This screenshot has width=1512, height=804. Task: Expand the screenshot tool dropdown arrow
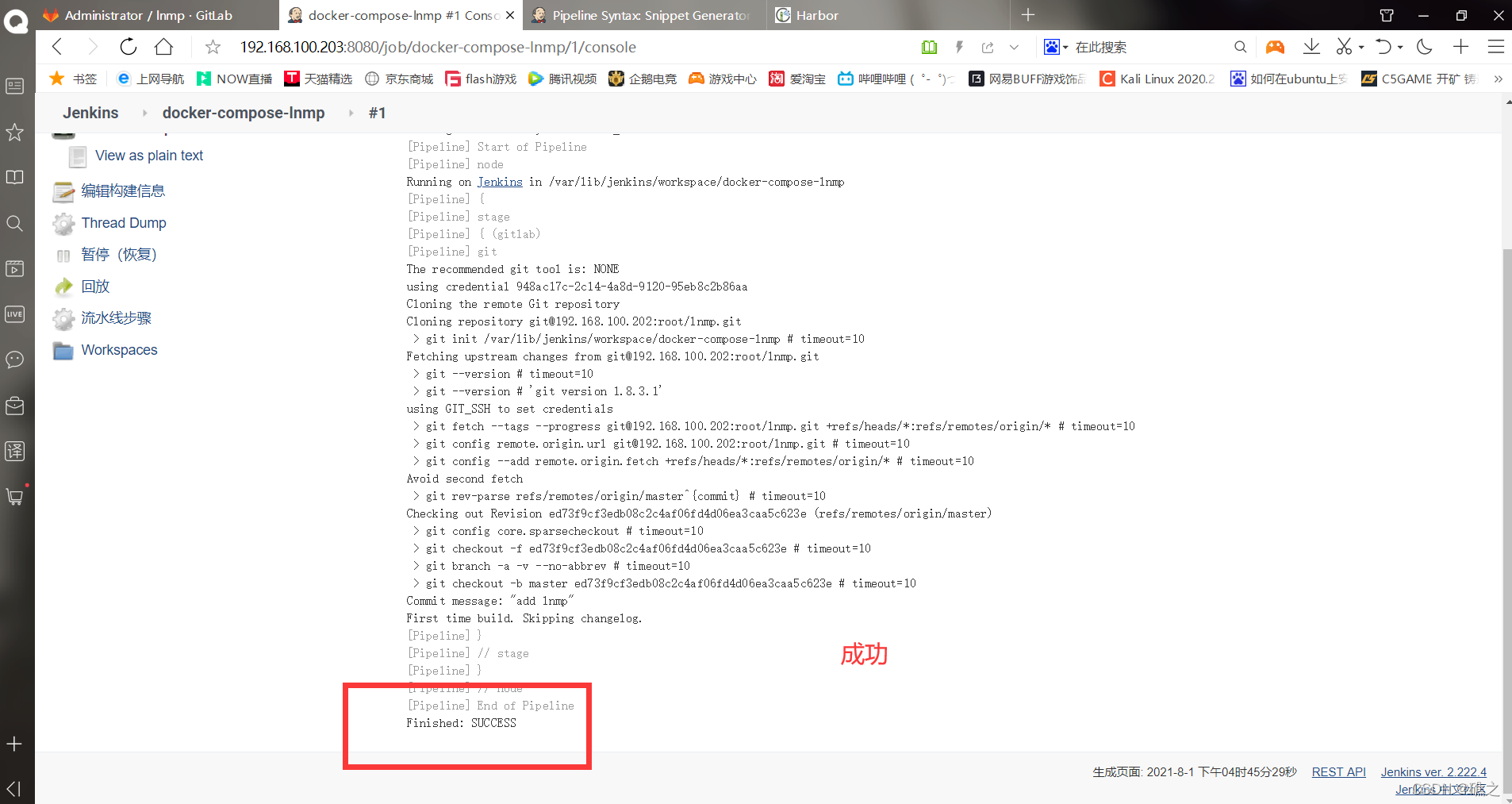point(1361,47)
